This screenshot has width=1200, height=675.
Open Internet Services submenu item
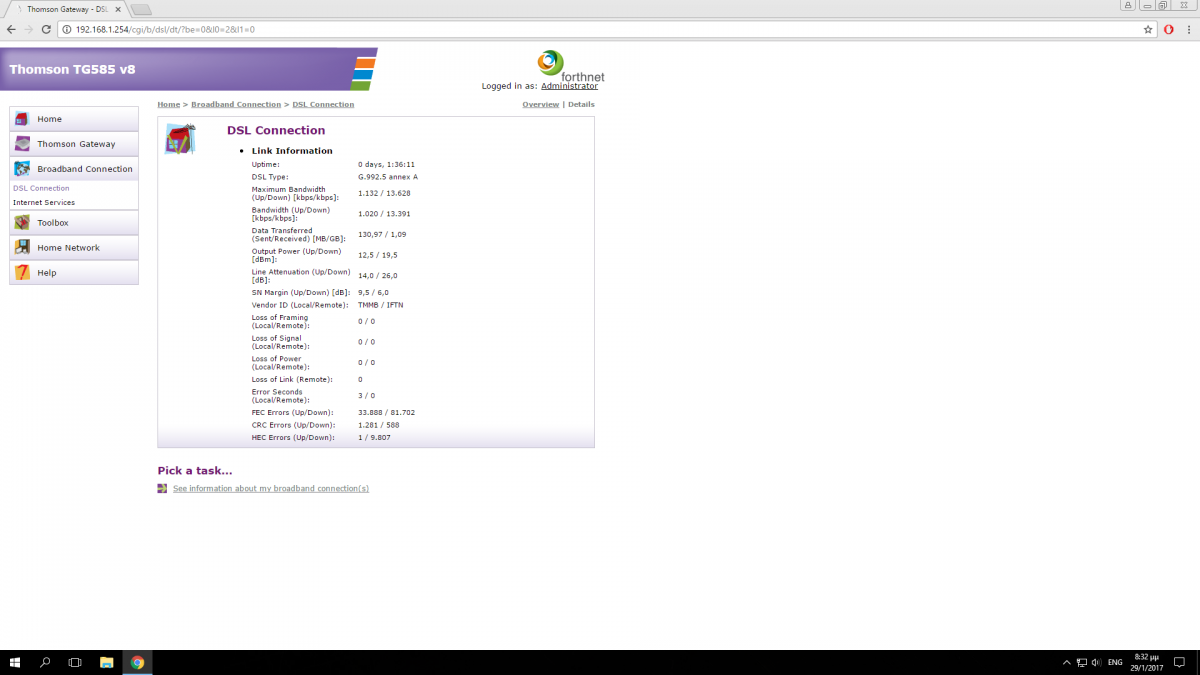[43, 202]
